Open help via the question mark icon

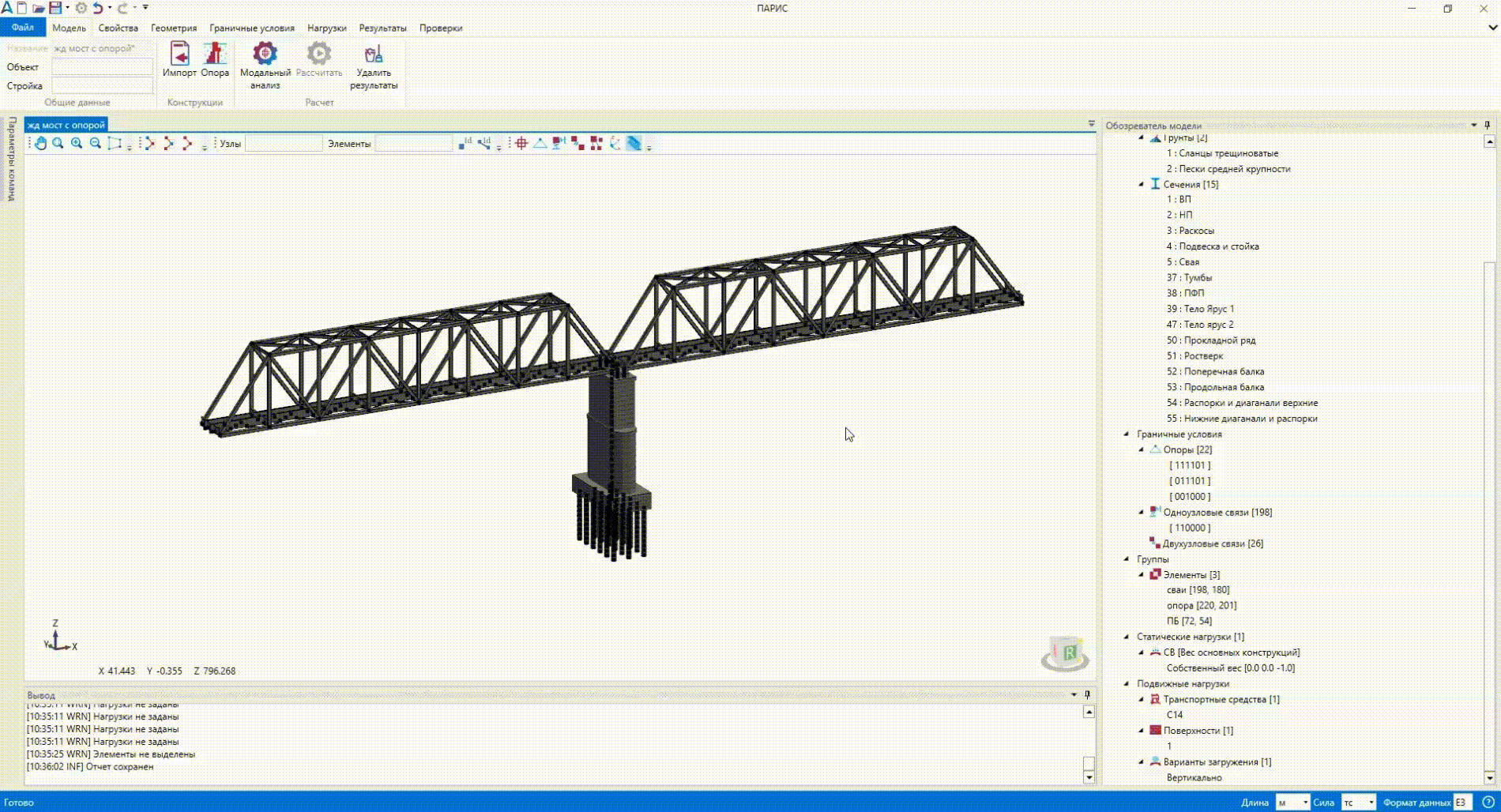[1488, 802]
